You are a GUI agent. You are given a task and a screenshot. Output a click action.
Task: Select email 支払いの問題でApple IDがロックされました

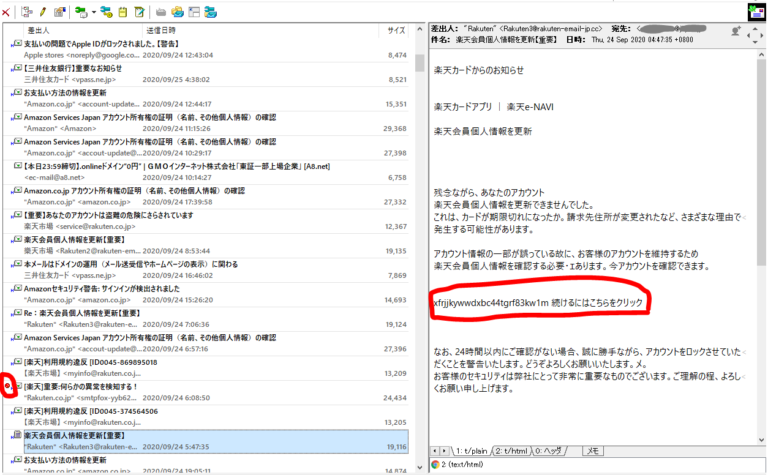click(x=208, y=49)
